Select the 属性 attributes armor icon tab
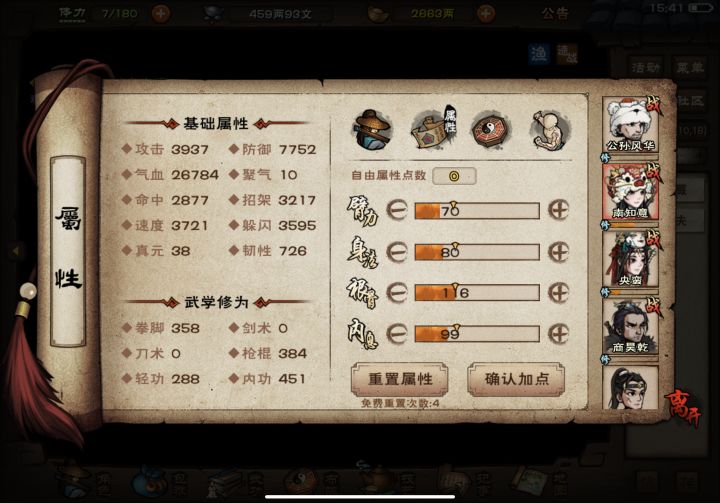720x503 pixels. pos(434,129)
